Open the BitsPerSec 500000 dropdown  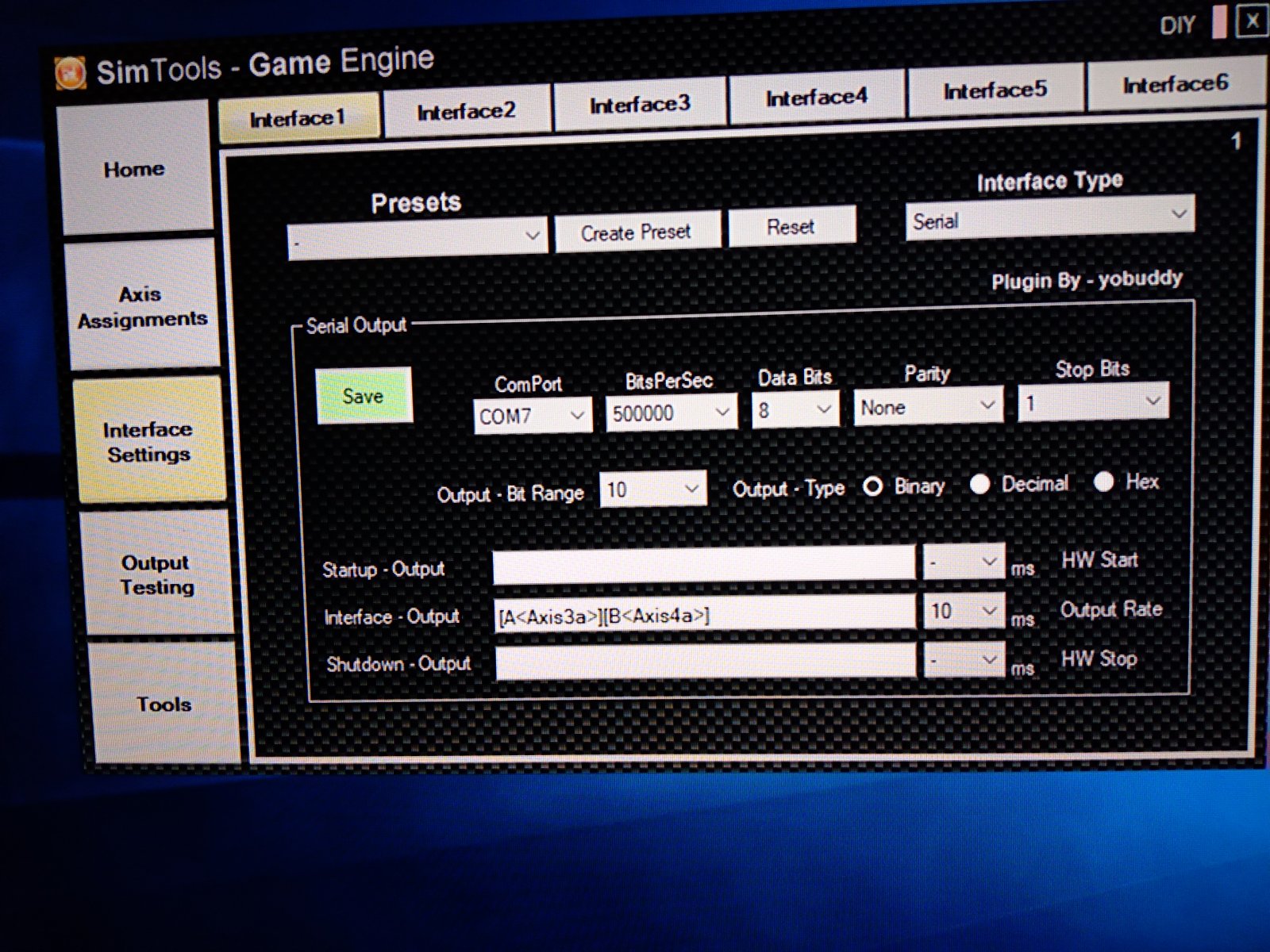click(x=671, y=413)
